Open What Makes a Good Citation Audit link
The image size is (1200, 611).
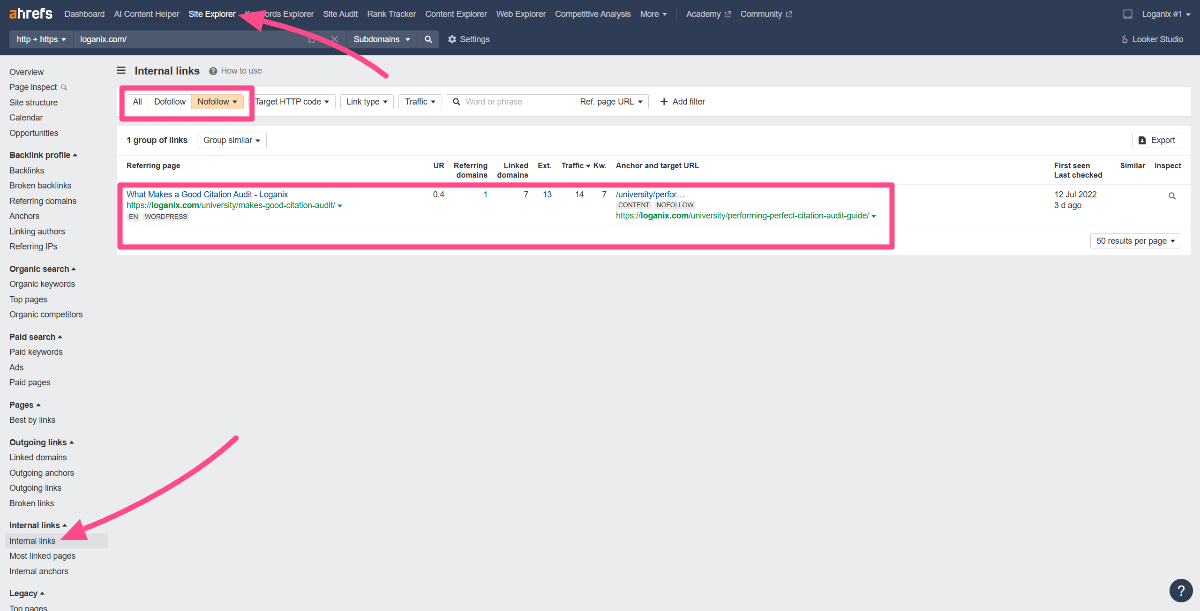coord(207,194)
